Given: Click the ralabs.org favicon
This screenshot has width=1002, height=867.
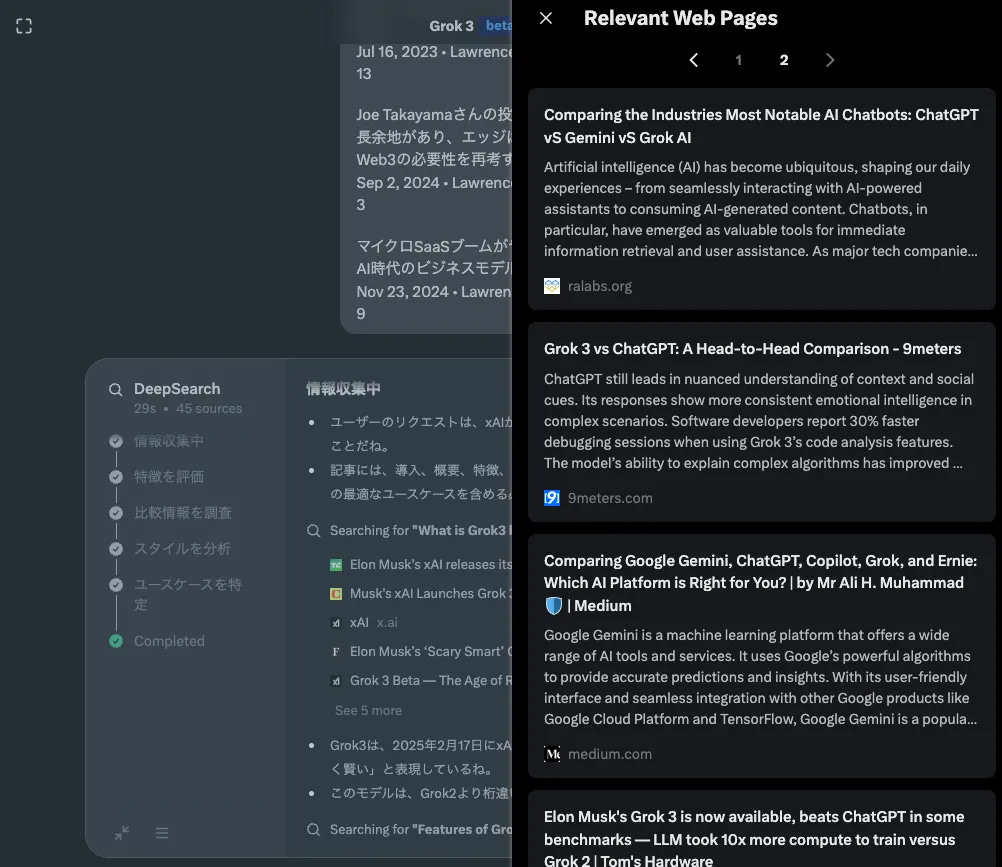Looking at the screenshot, I should [552, 286].
